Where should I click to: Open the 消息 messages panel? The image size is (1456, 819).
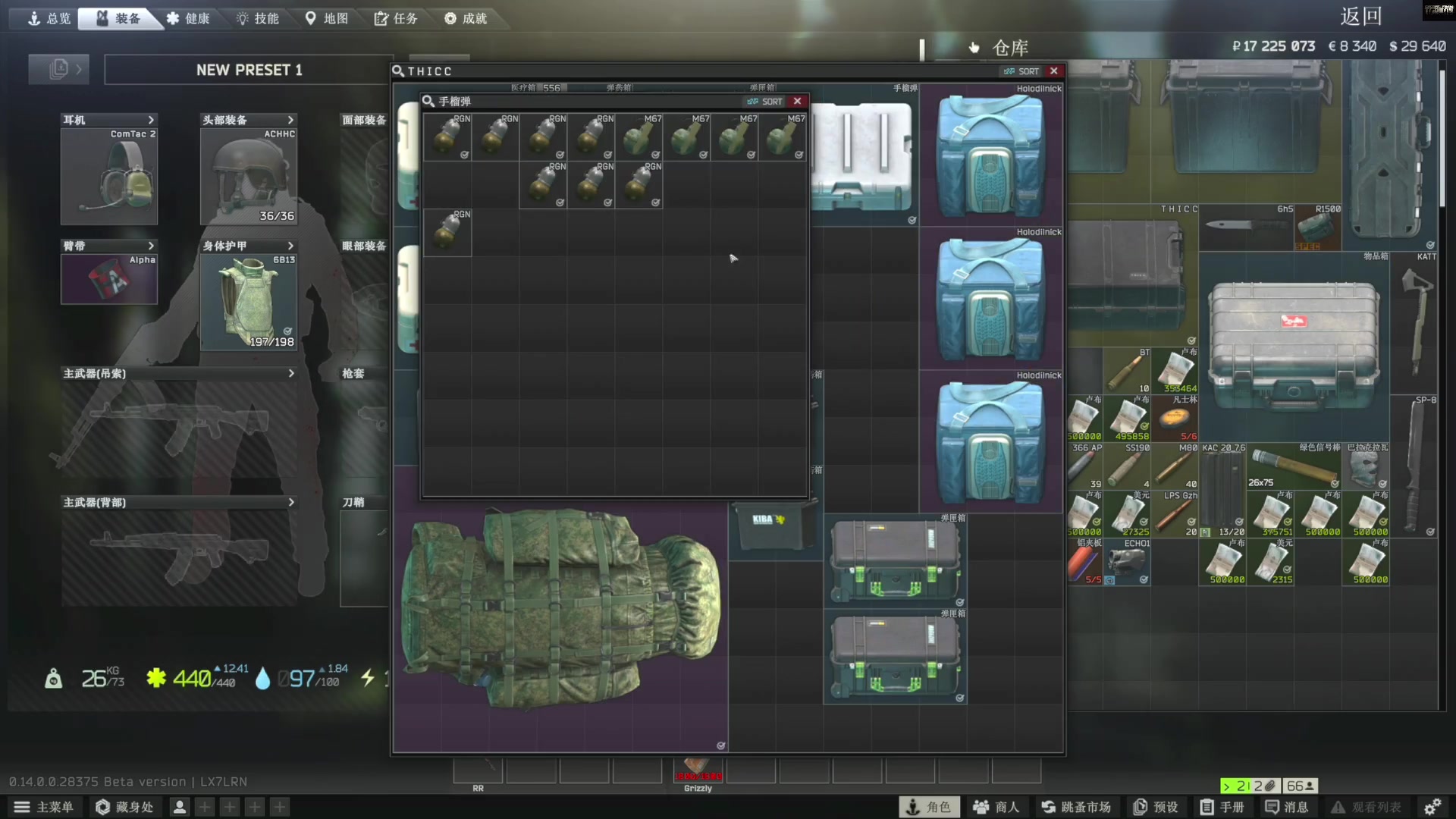click(1287, 807)
